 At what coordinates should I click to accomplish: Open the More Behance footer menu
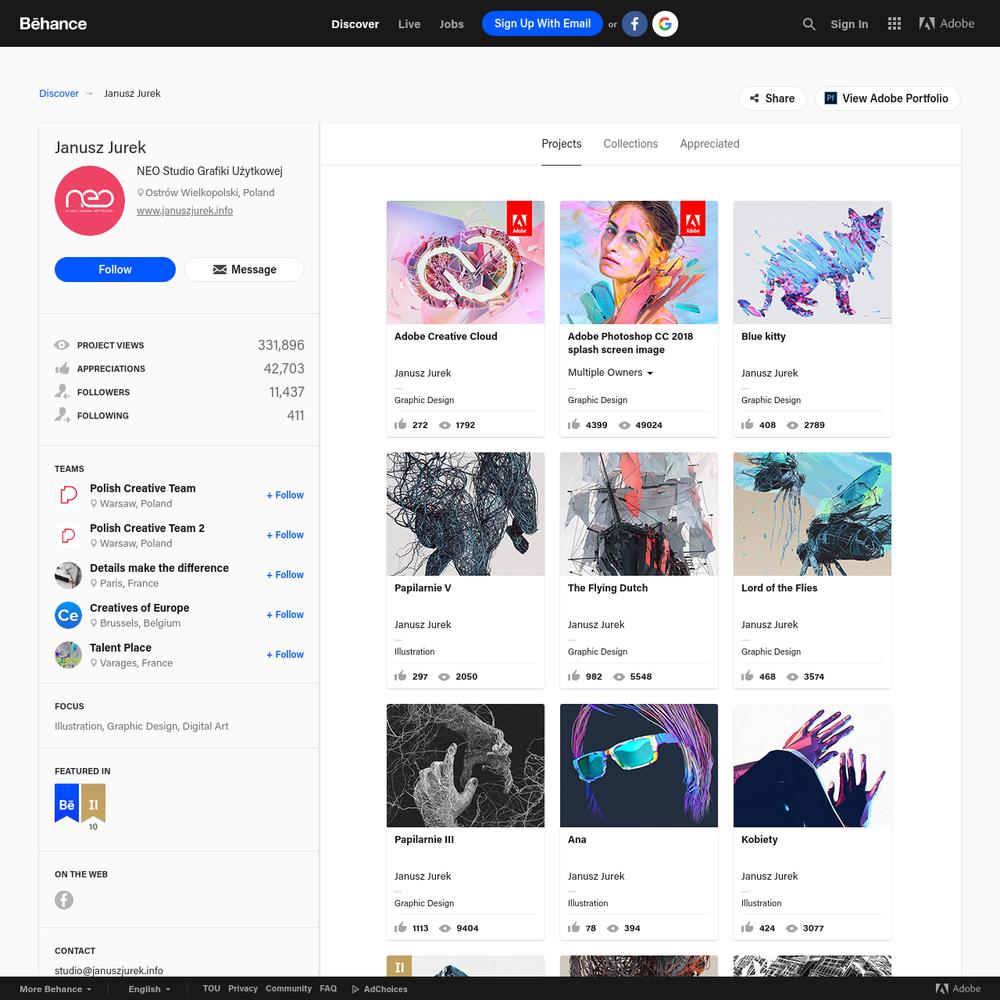[55, 989]
